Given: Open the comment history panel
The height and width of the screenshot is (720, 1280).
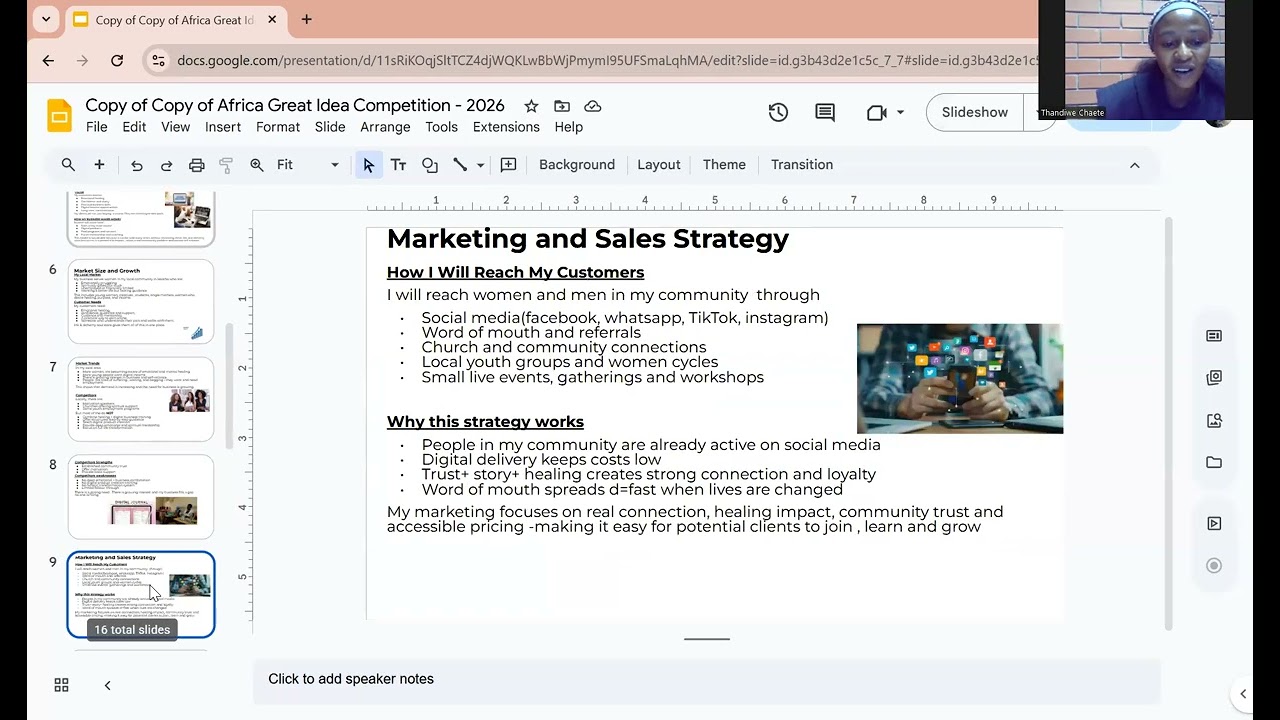Looking at the screenshot, I should pos(825,113).
